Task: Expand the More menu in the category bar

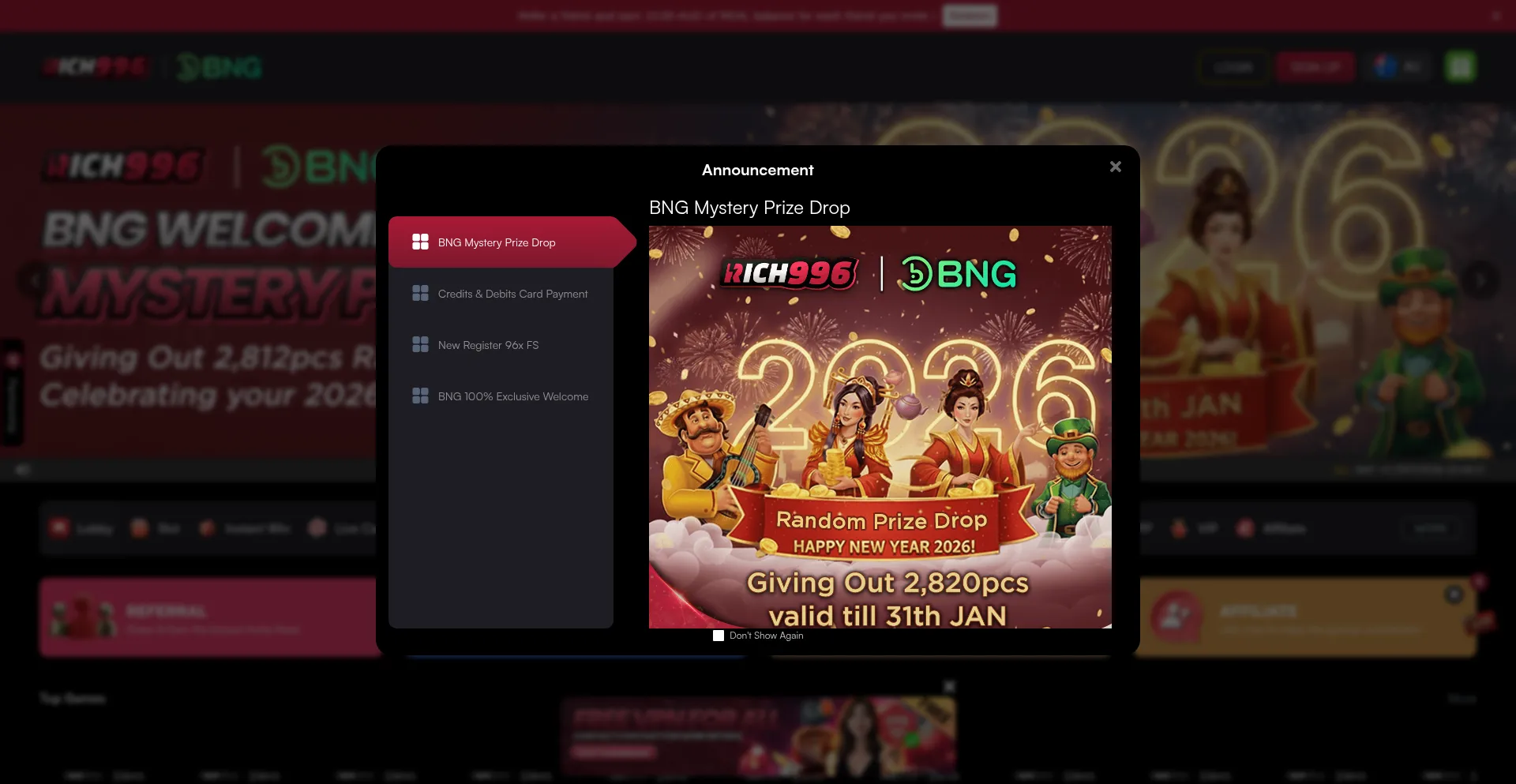Action: (1429, 528)
